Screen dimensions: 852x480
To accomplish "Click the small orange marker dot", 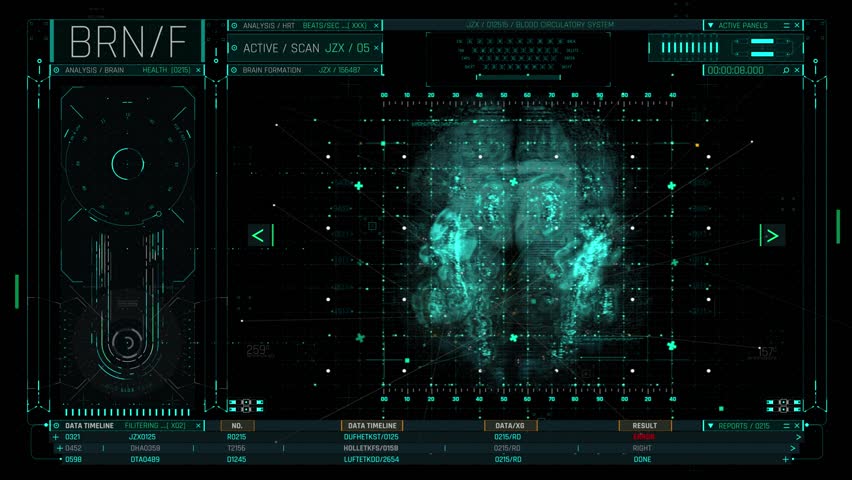I will point(697,146).
